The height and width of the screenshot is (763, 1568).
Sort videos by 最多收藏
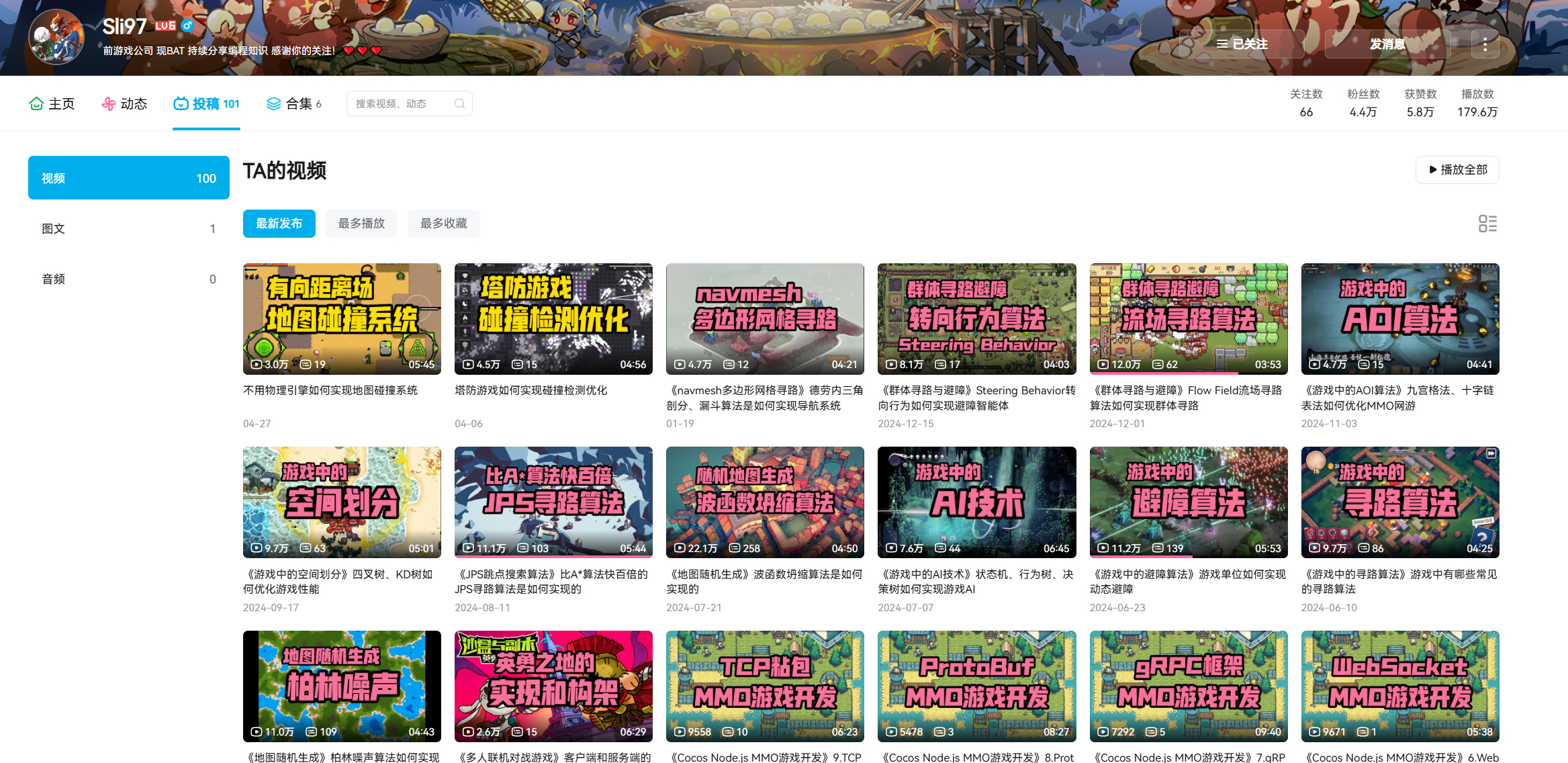tap(443, 224)
